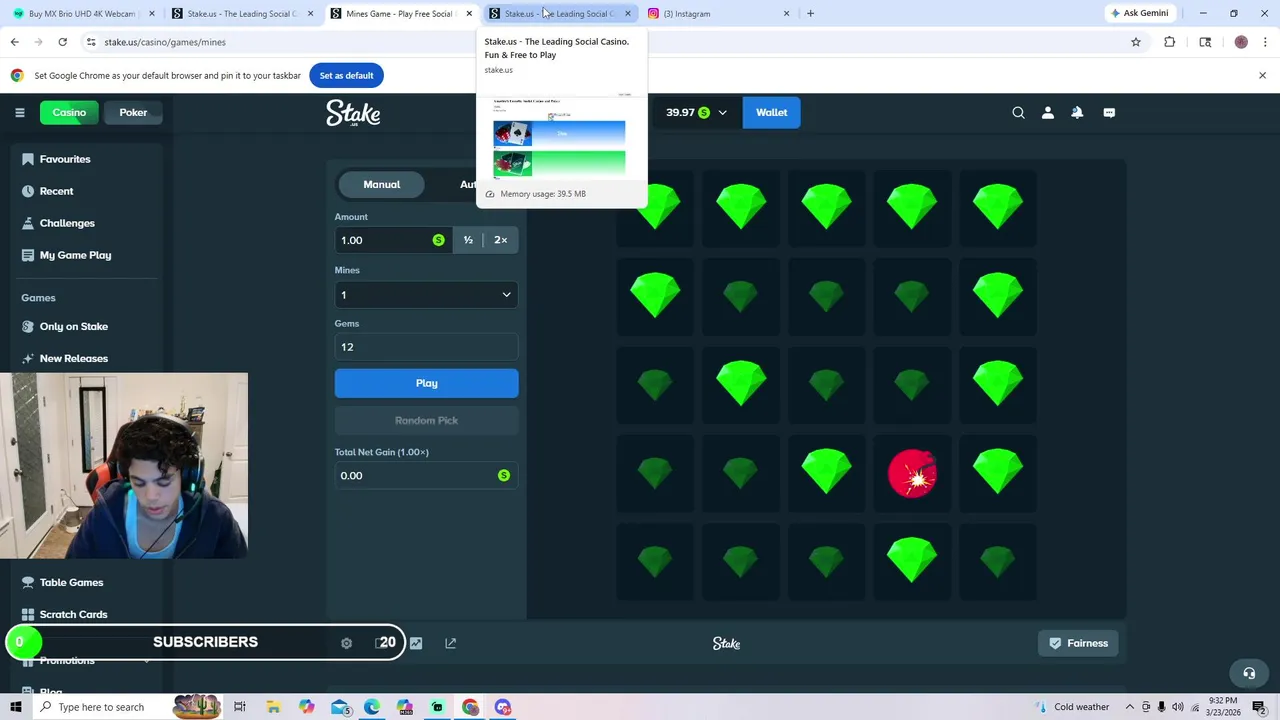The image size is (1280, 720).
Task: Open the chat panel icon
Action: [1109, 113]
